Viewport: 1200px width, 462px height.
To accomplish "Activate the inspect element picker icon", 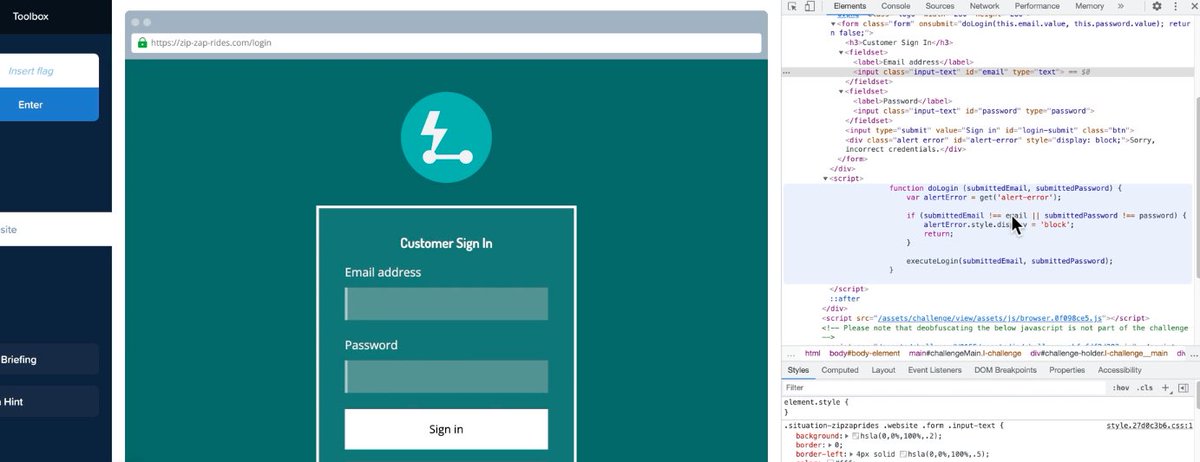I will point(792,6).
